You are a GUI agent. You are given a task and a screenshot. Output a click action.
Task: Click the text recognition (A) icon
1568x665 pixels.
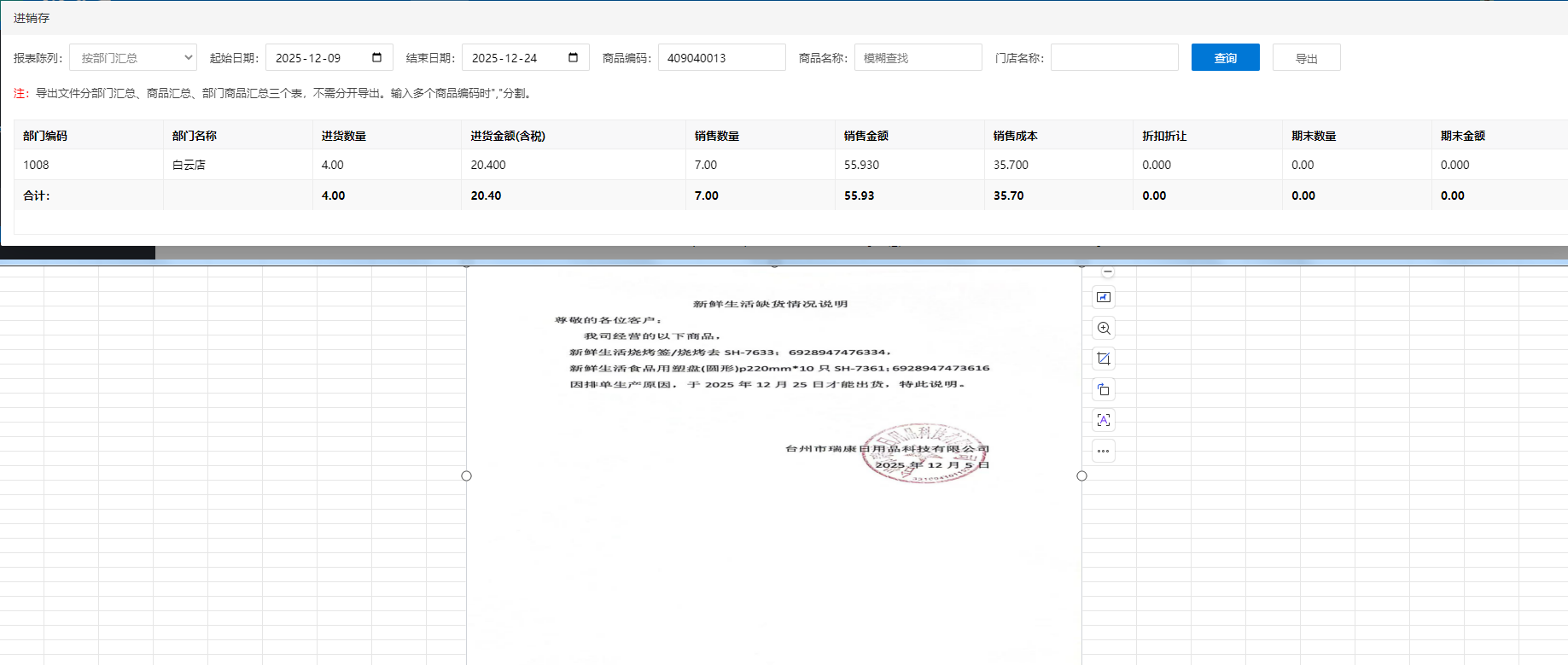click(x=1104, y=420)
